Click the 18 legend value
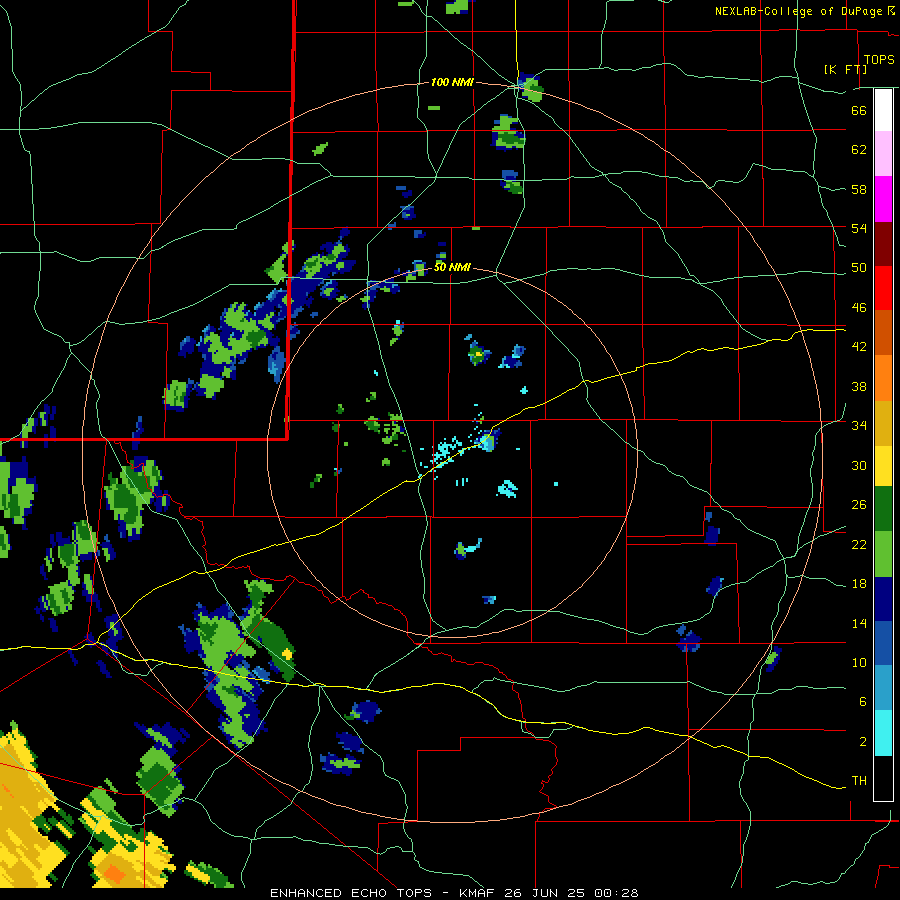Image resolution: width=900 pixels, height=900 pixels. 859,584
